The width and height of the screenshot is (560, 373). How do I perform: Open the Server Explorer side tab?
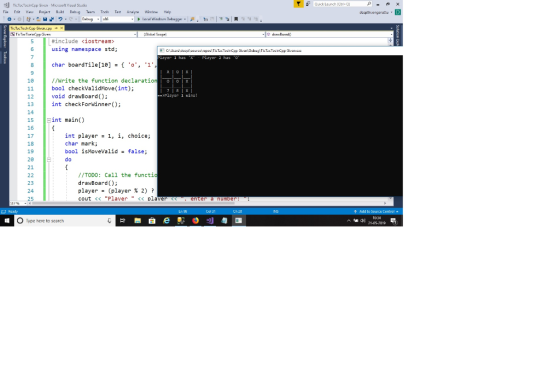click(x=5, y=36)
